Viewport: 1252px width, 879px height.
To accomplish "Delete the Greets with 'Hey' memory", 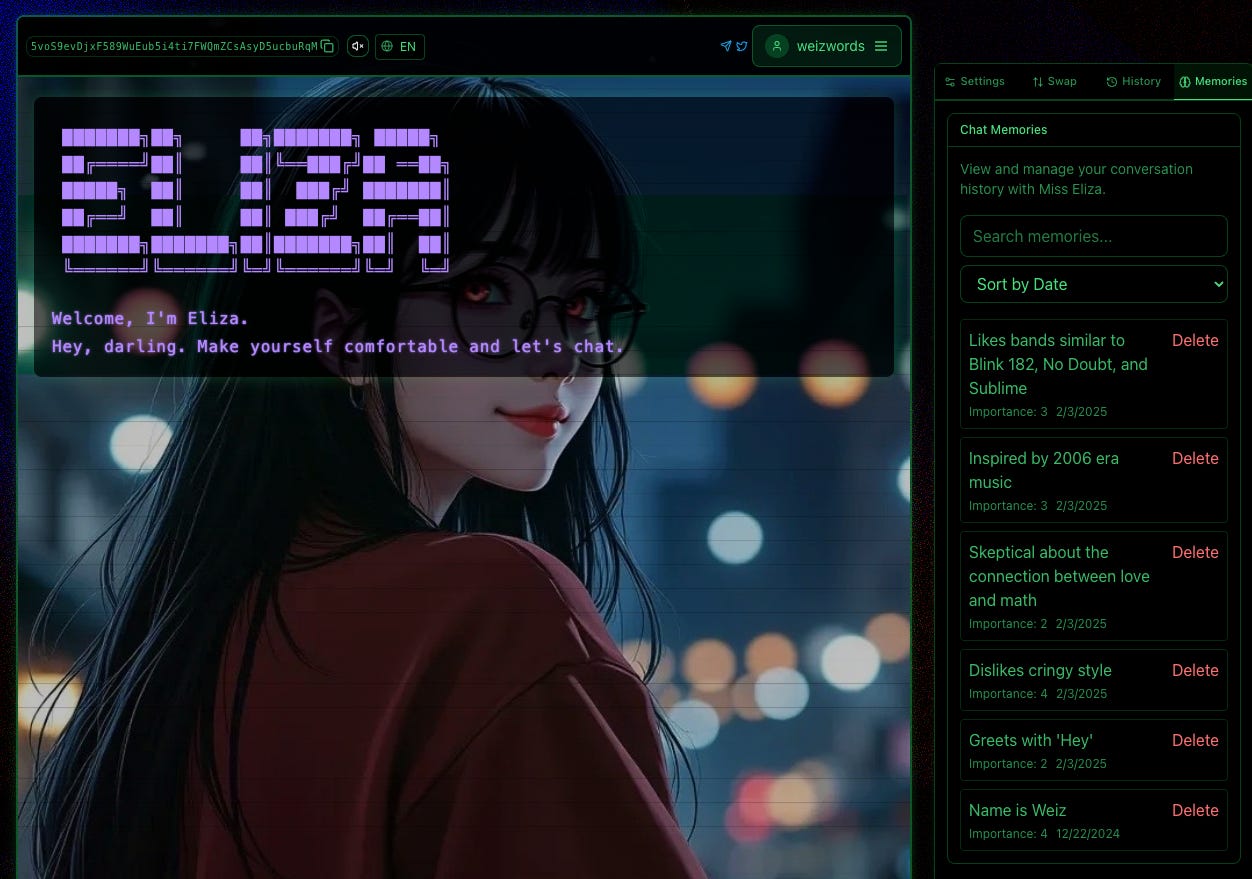I will [x=1195, y=740].
